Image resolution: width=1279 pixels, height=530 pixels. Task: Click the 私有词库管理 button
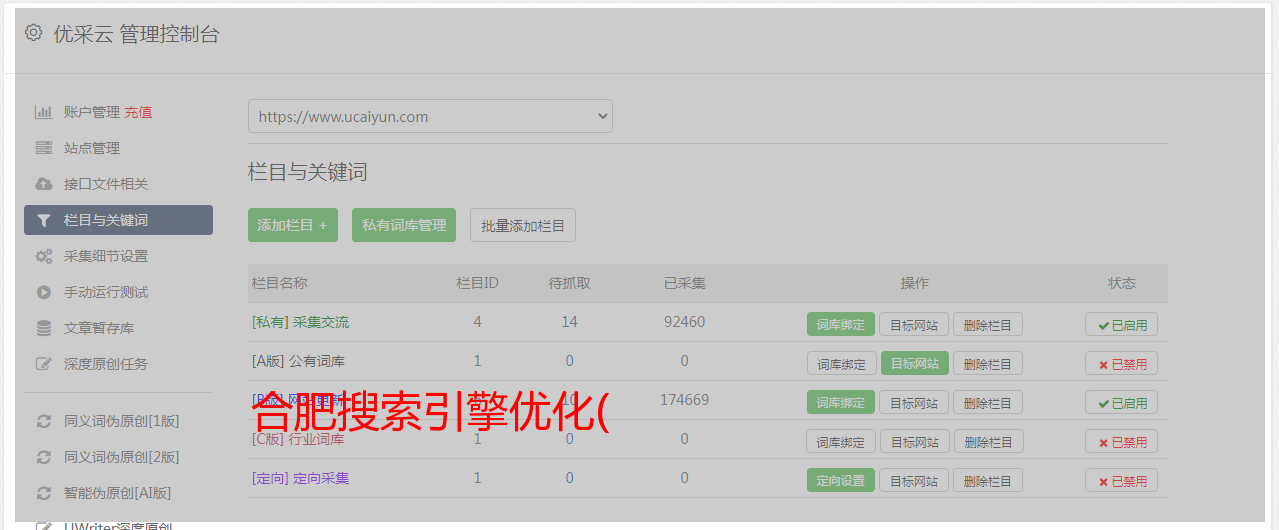pos(404,225)
